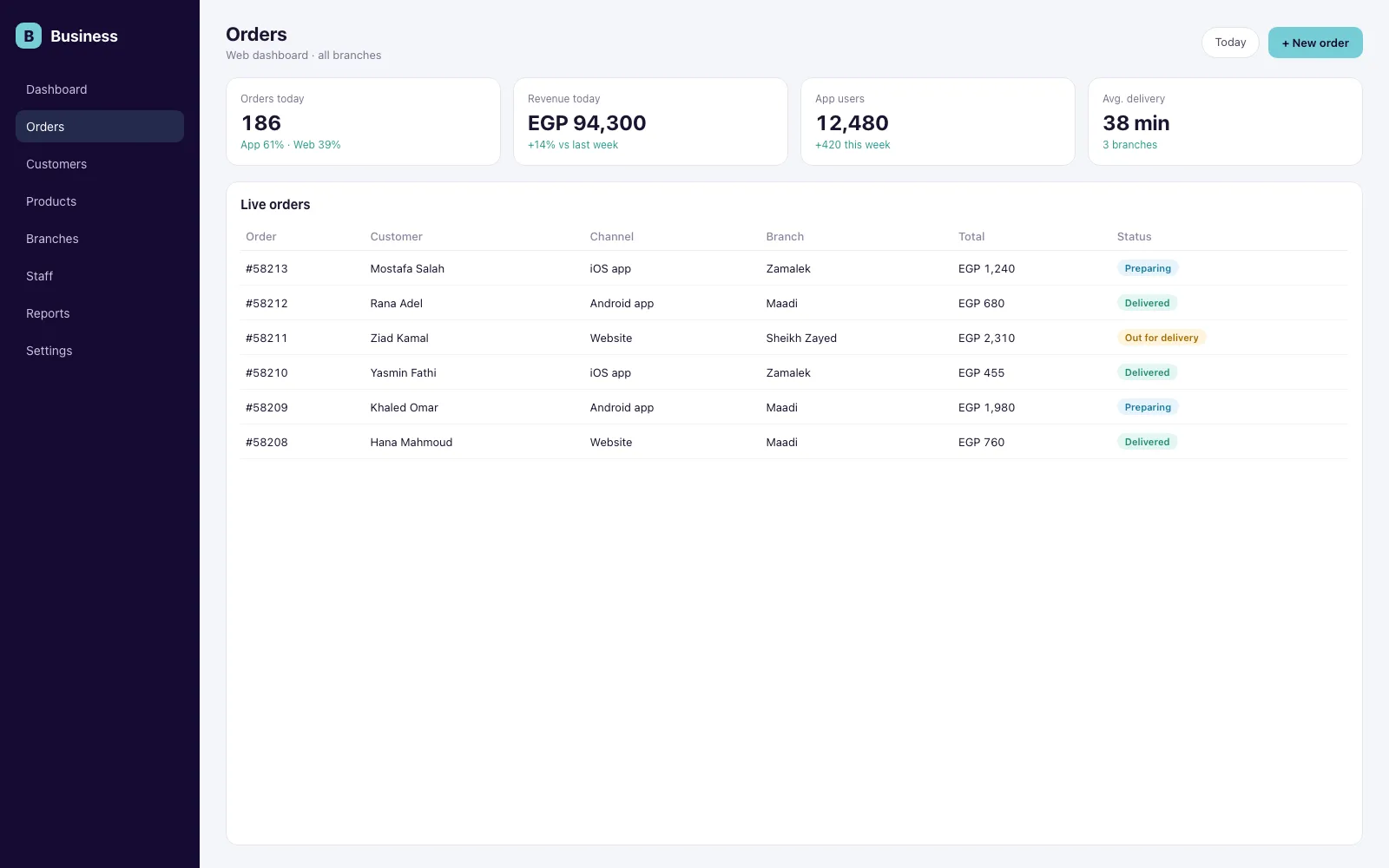Image resolution: width=1389 pixels, height=868 pixels.
Task: Click customer Yasmin Fathi
Action: [x=404, y=373]
